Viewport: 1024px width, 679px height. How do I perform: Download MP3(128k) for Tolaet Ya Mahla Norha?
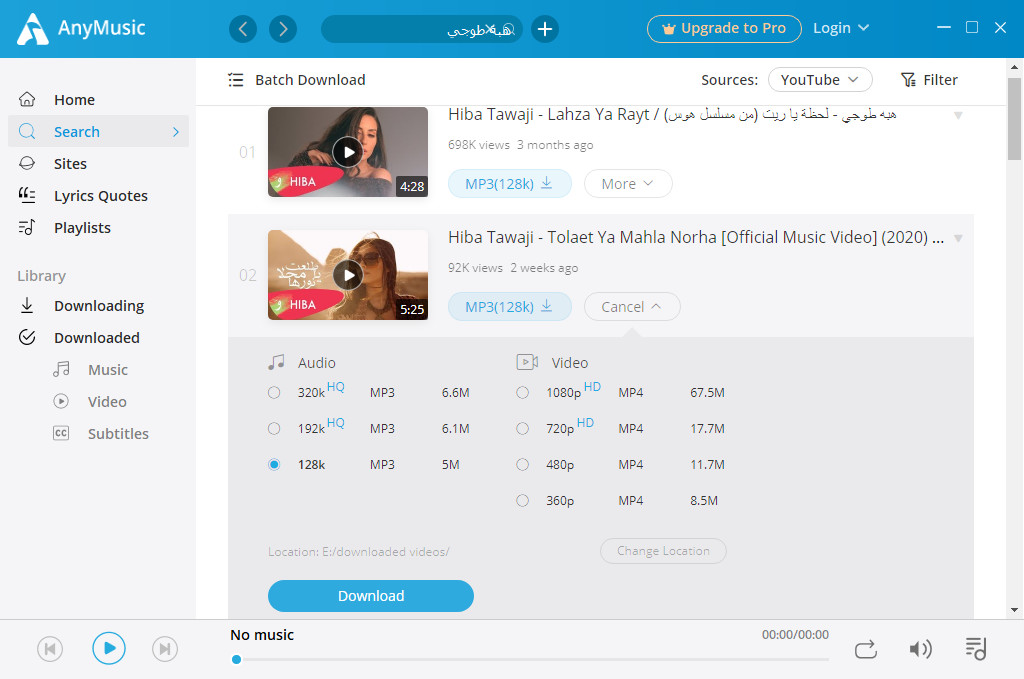[509, 306]
